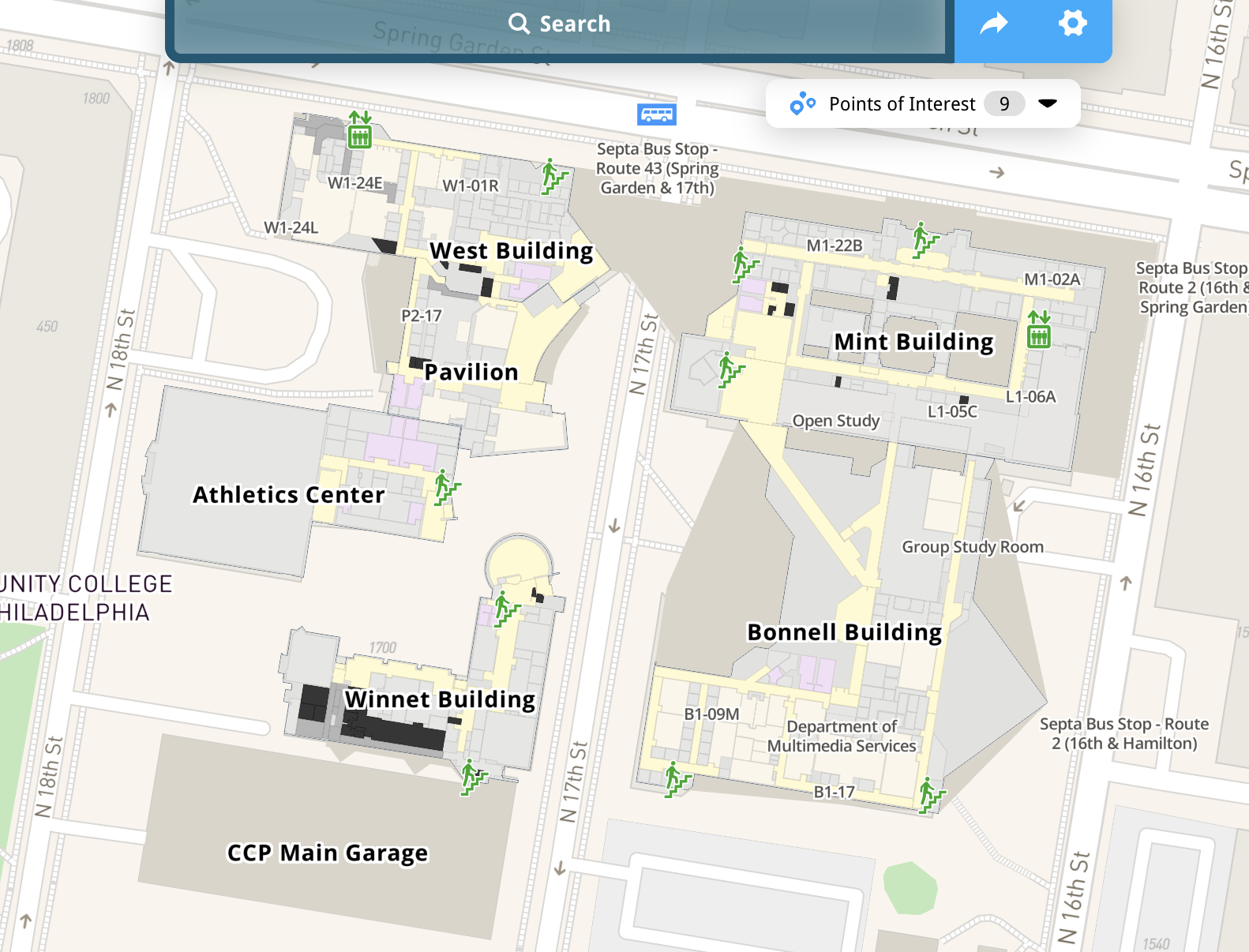Select Mint Building elevator icon

click(1039, 329)
